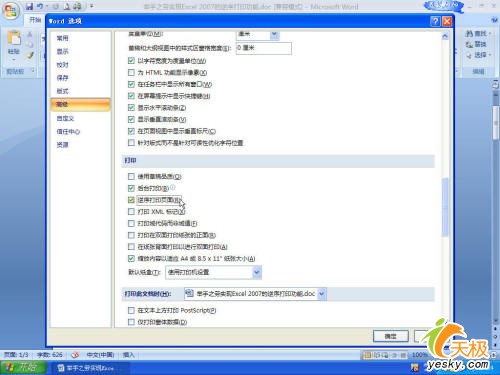Select 信任中心 category in Word Options
This screenshot has height=375, width=500.
[68, 131]
